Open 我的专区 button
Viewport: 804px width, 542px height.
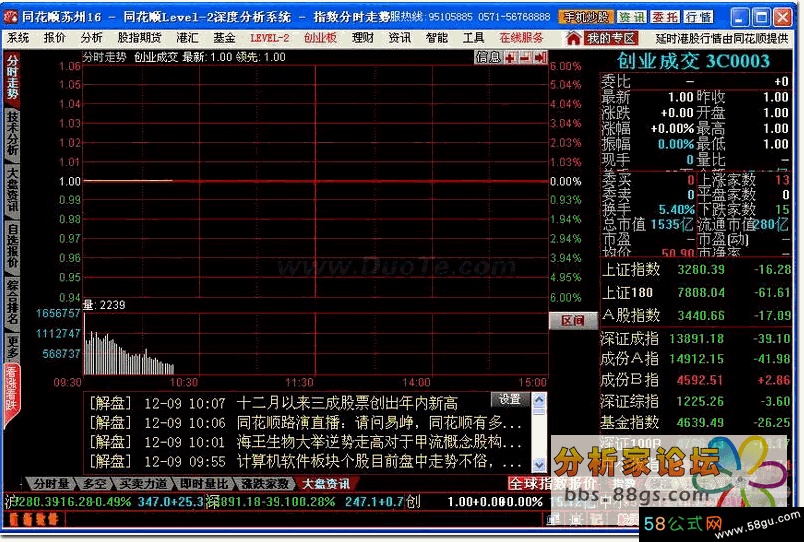(611, 38)
